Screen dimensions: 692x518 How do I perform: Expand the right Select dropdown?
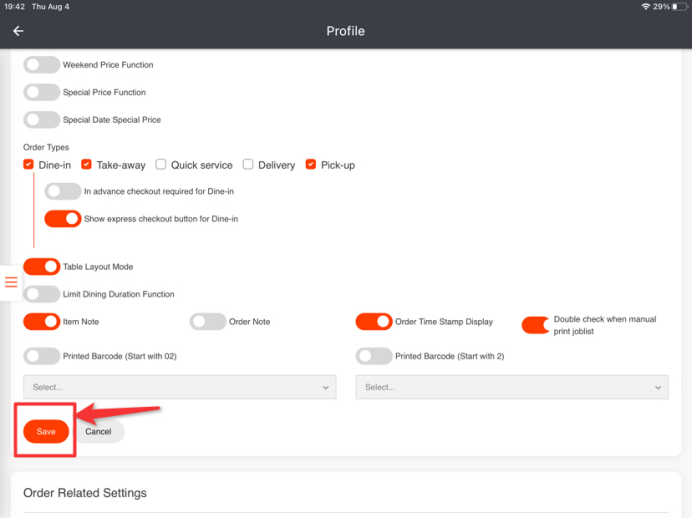[x=512, y=387]
